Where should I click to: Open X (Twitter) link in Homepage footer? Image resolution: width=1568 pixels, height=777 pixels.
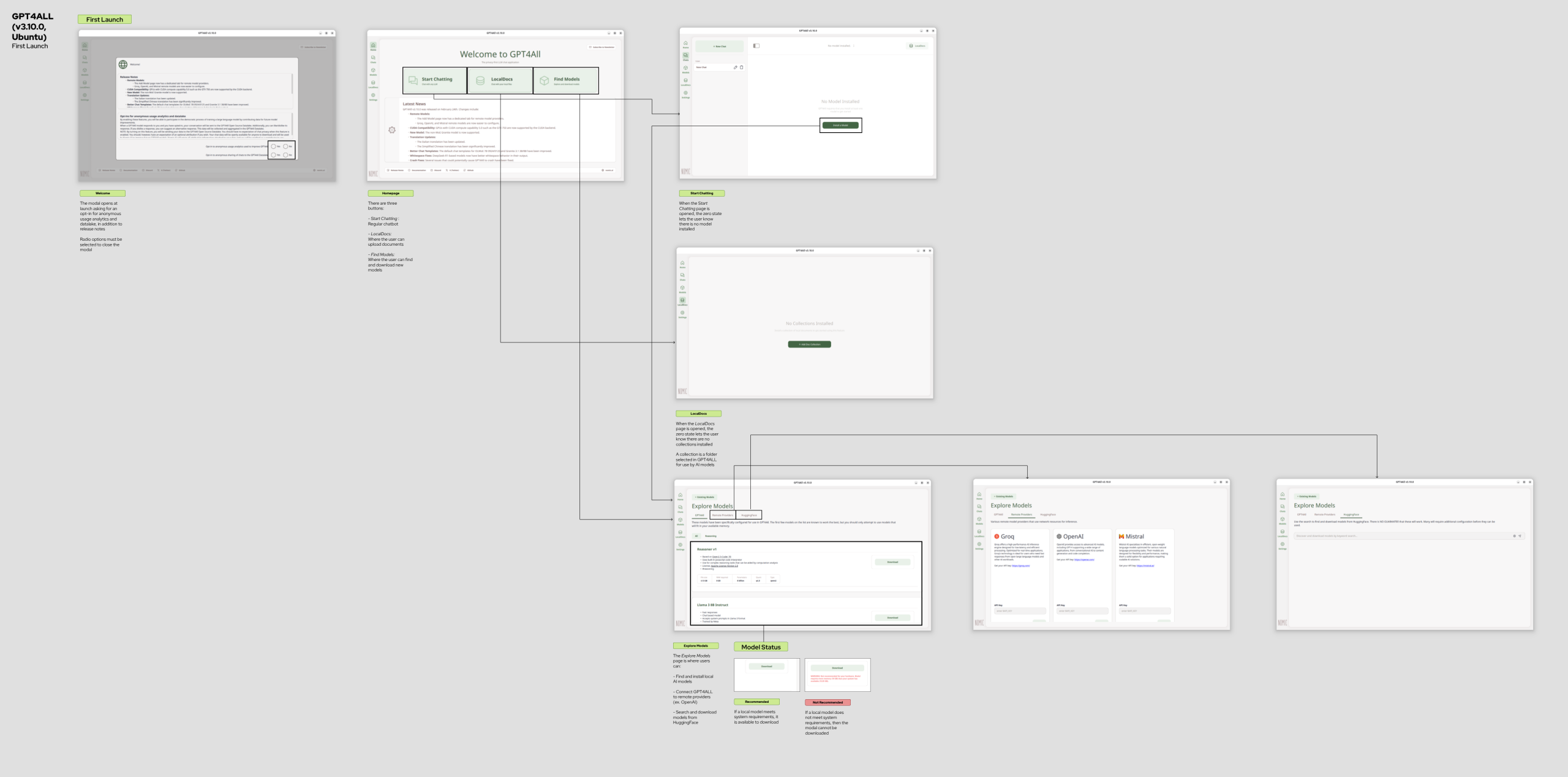[x=453, y=170]
